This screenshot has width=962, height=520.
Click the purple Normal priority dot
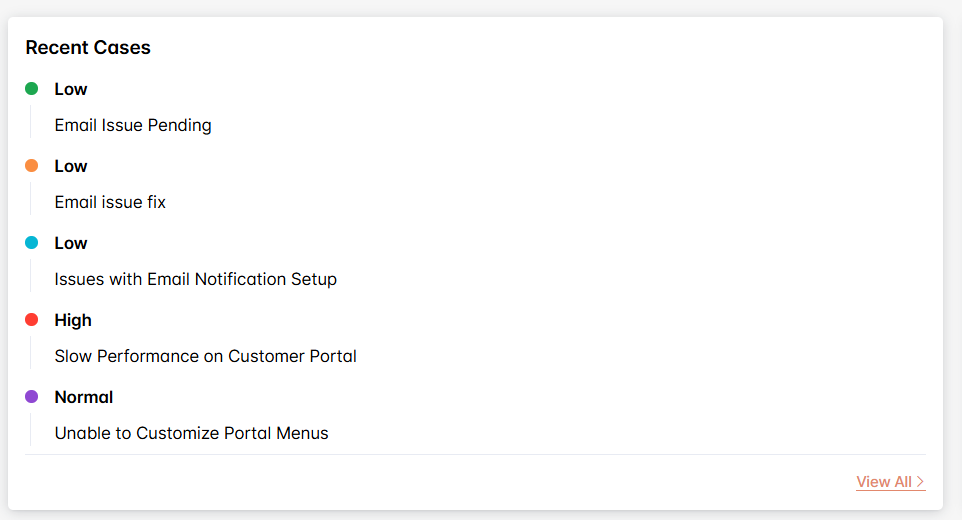(31, 397)
